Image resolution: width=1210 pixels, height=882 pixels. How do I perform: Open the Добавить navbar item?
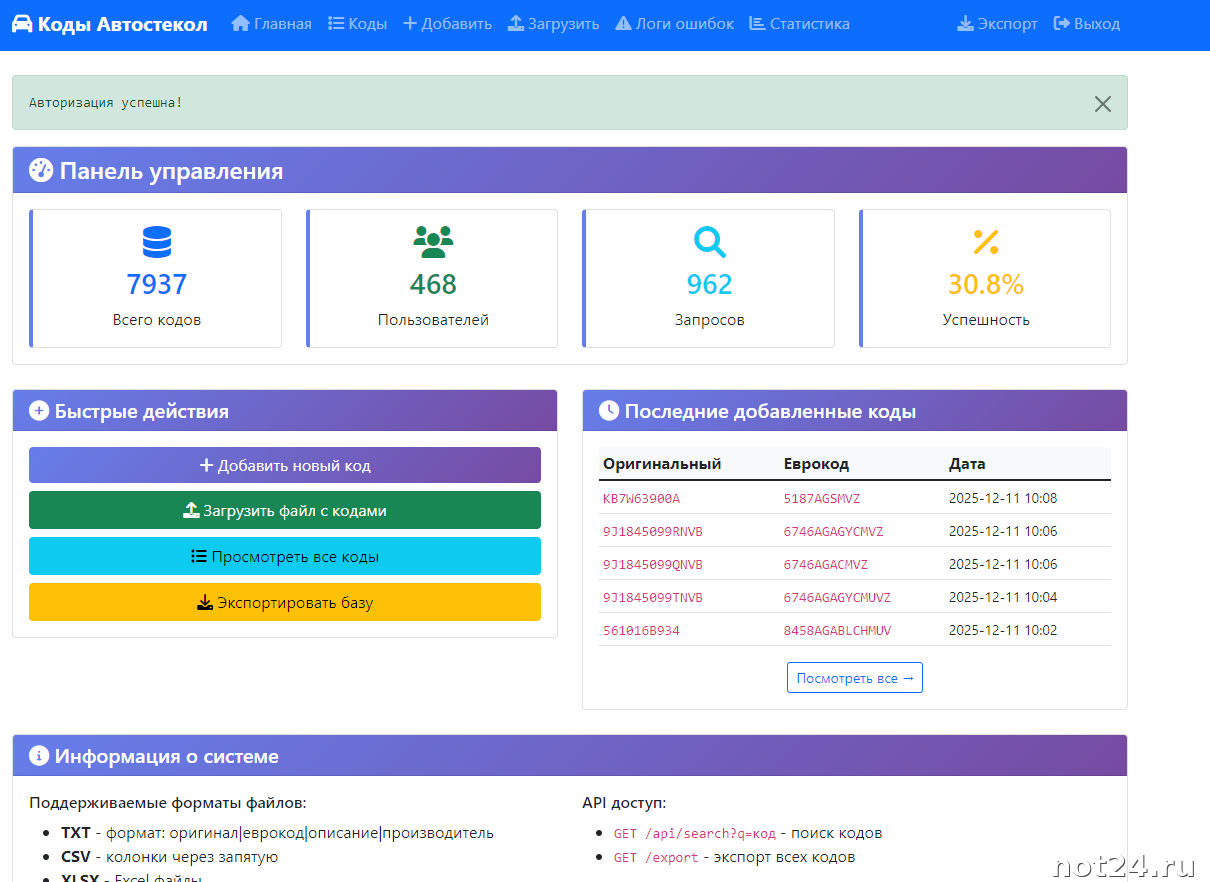(447, 24)
